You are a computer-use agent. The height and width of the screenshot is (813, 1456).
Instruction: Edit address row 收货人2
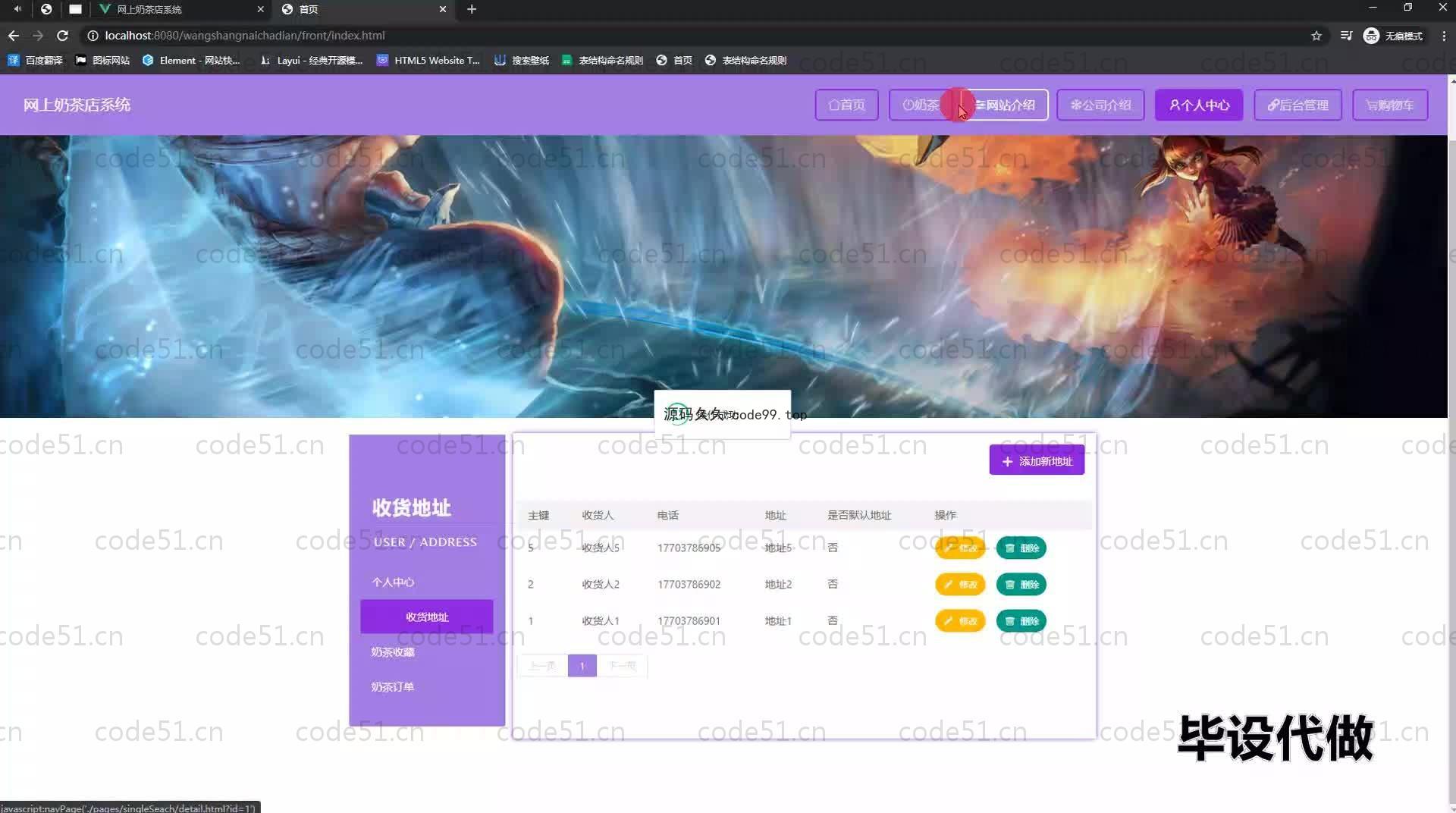point(960,584)
